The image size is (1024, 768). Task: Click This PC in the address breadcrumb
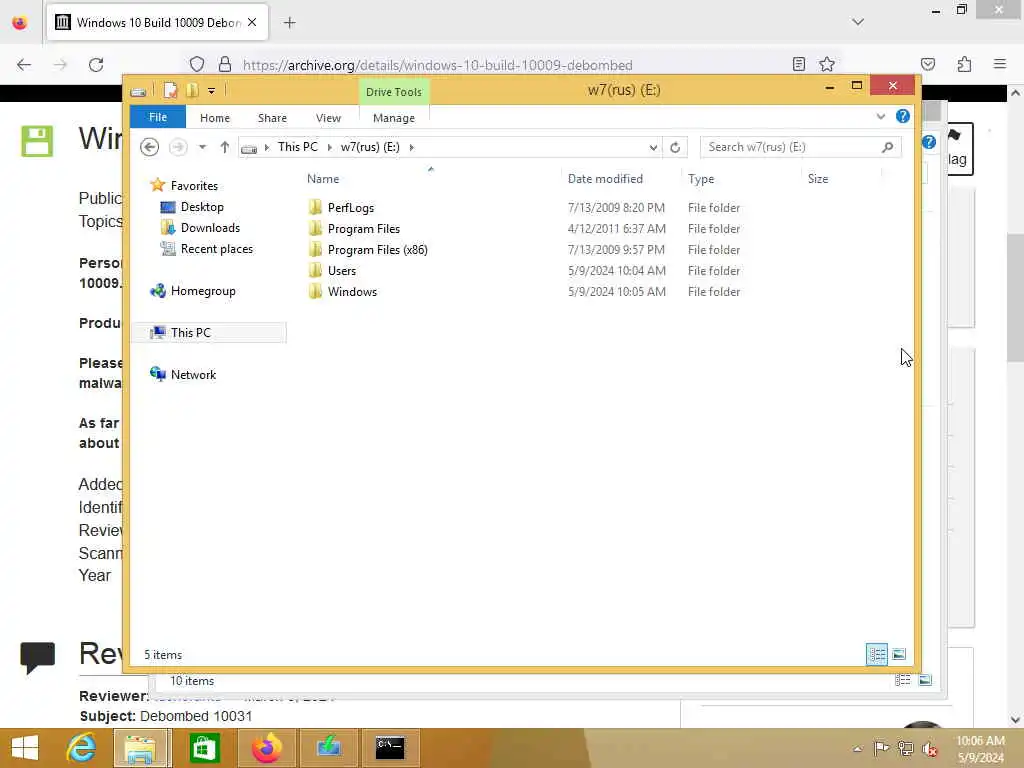(x=298, y=147)
